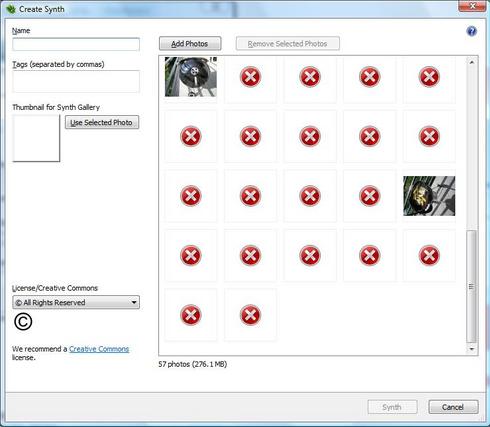Close the Create Synth window
Viewport: 490px width, 427px height.
472,6
